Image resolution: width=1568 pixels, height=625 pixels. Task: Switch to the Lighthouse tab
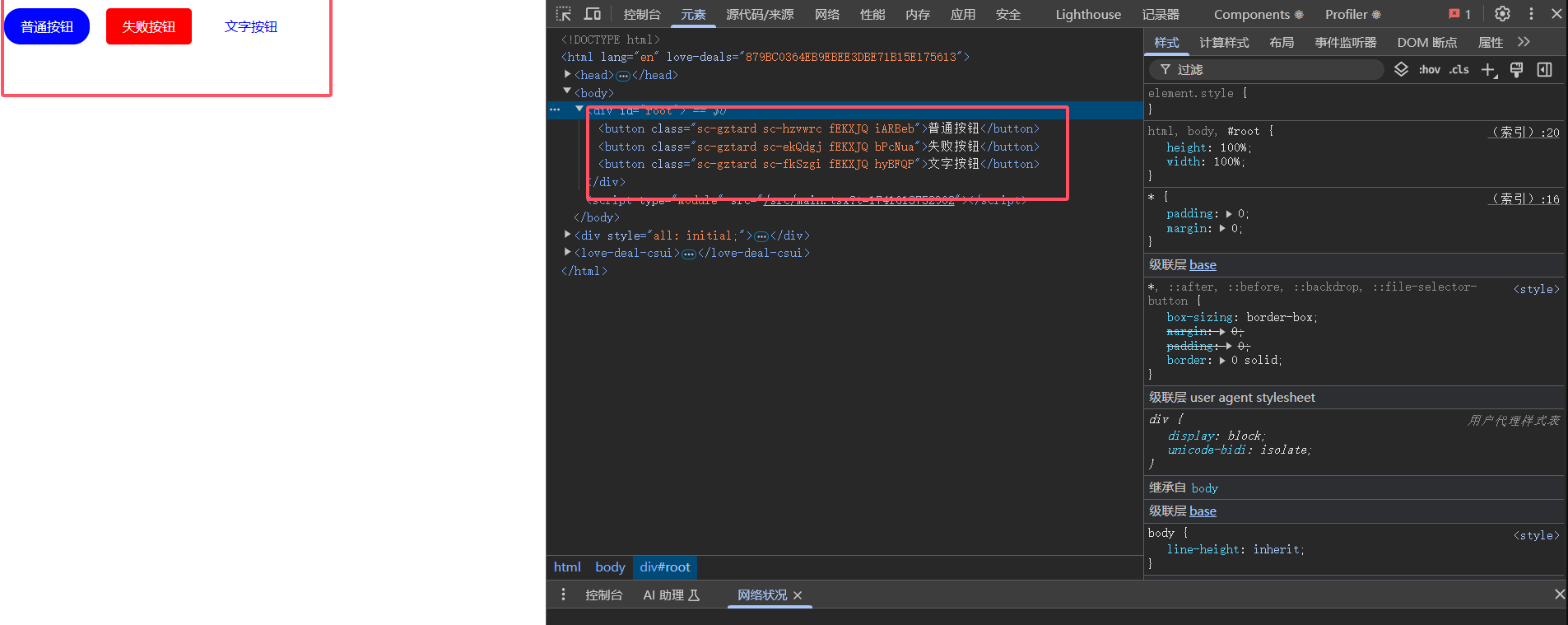1087,14
